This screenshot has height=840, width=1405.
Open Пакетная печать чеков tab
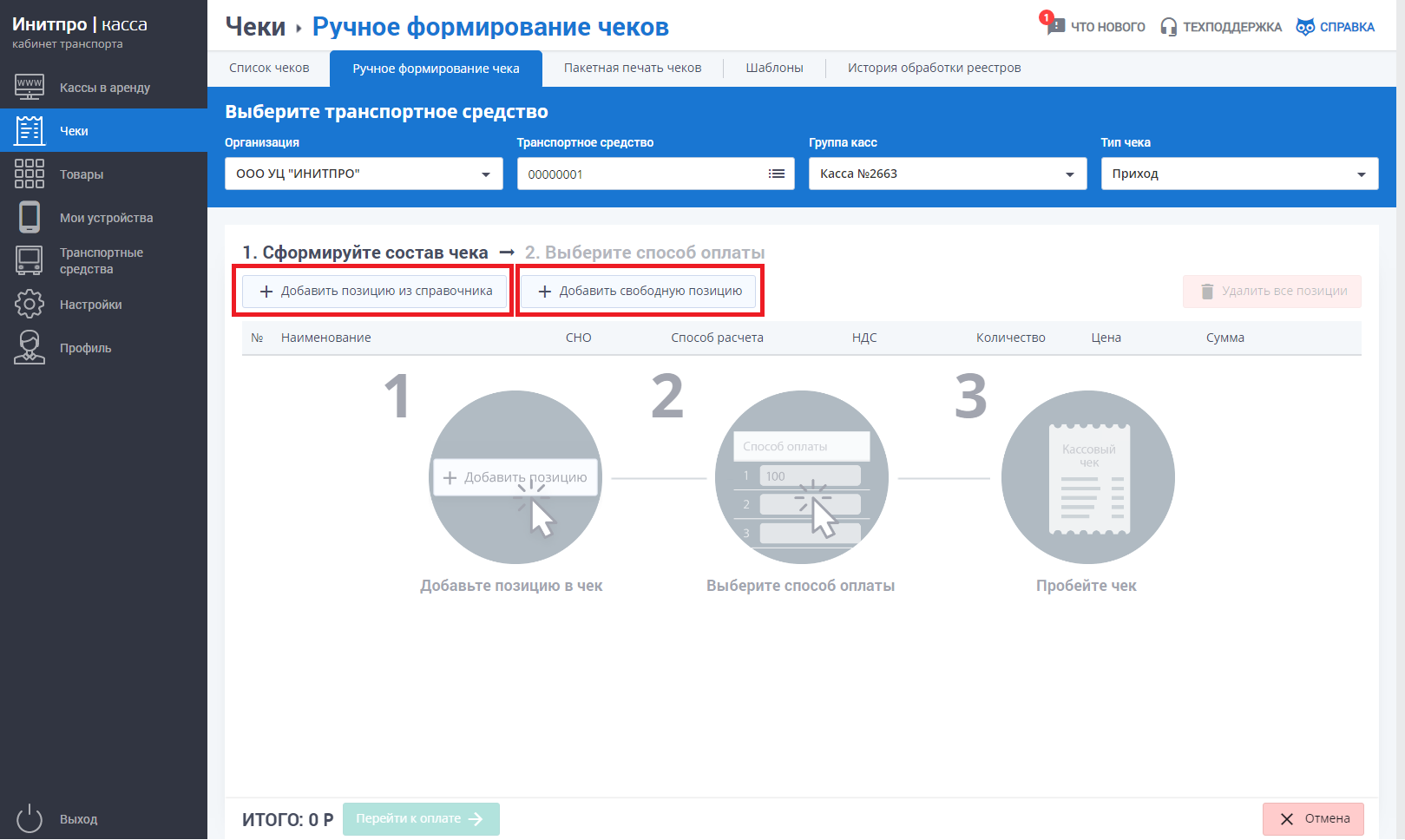click(633, 68)
